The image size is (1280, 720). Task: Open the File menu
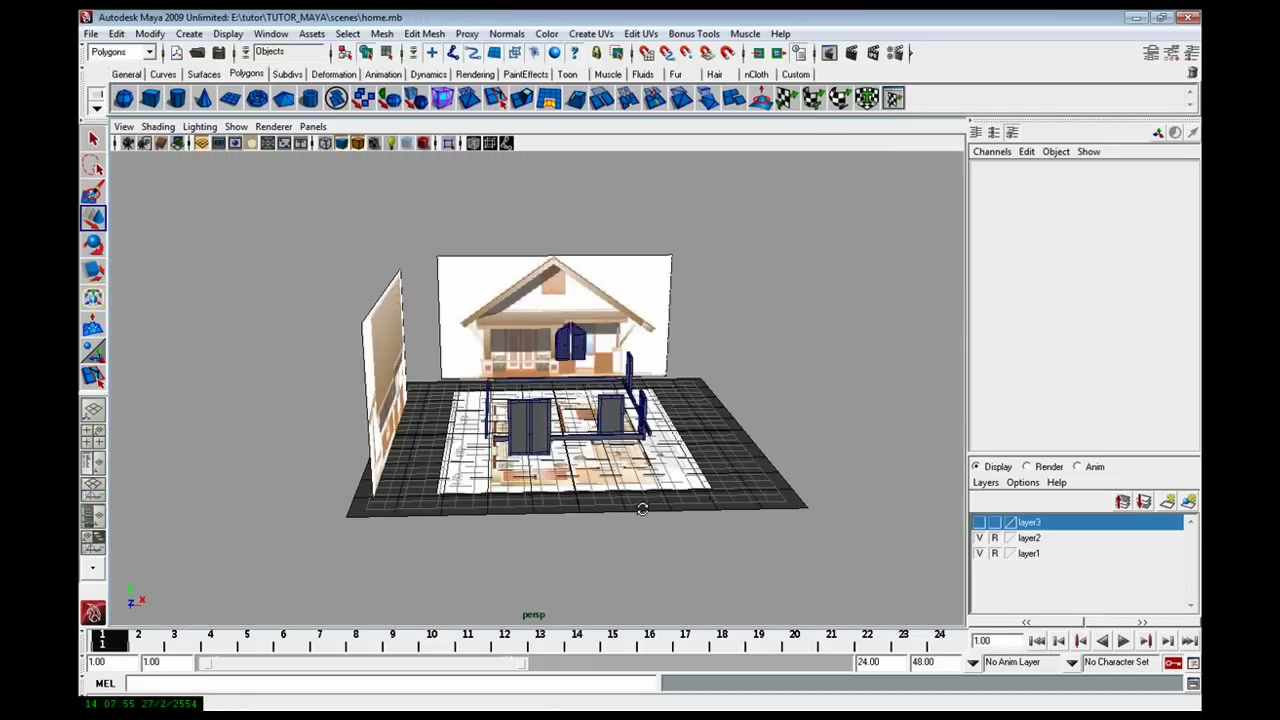[x=91, y=34]
